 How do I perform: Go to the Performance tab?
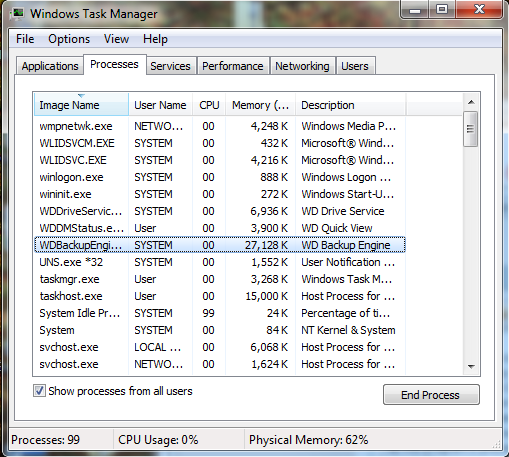233,66
